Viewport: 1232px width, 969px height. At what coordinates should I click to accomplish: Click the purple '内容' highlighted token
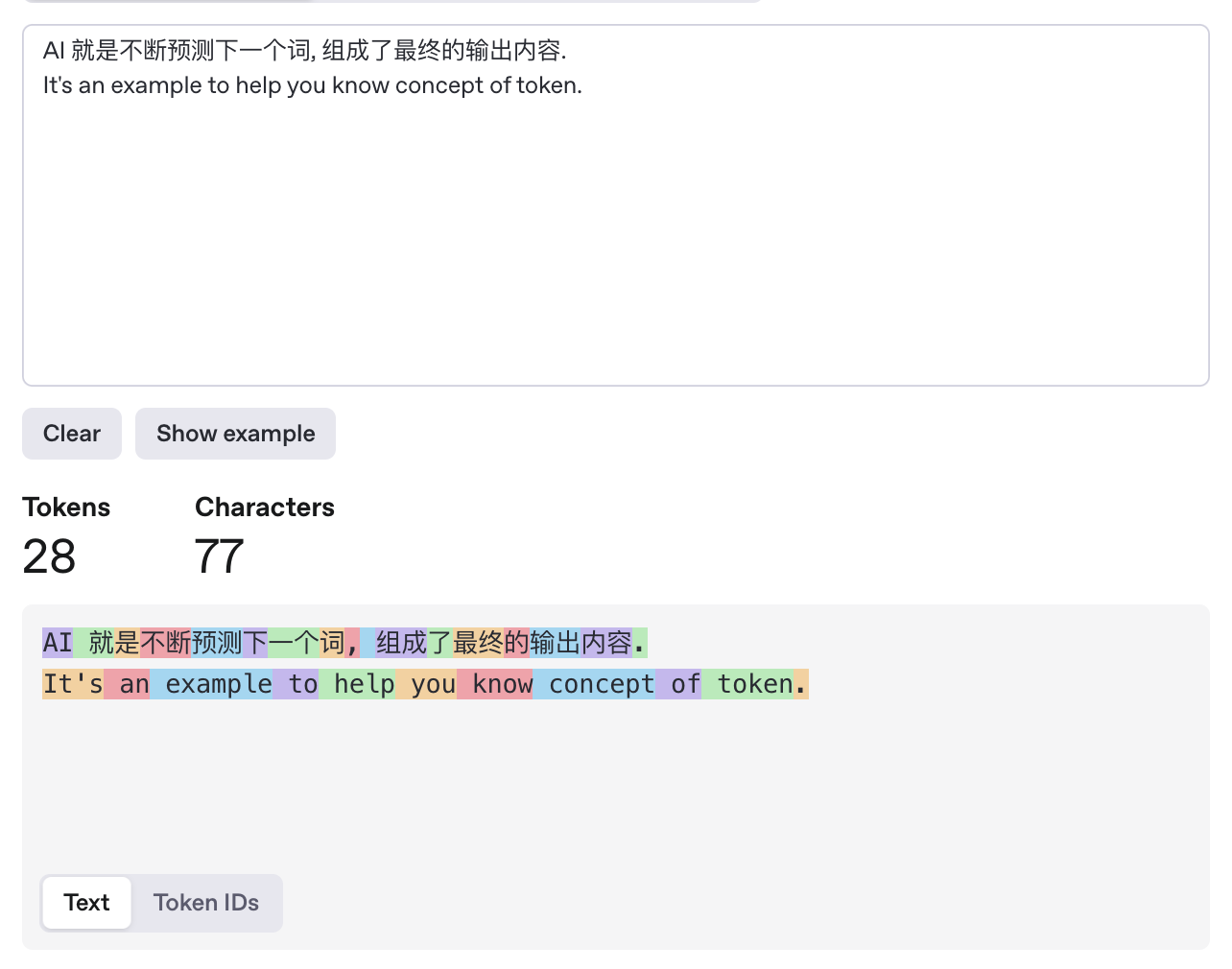point(606,643)
